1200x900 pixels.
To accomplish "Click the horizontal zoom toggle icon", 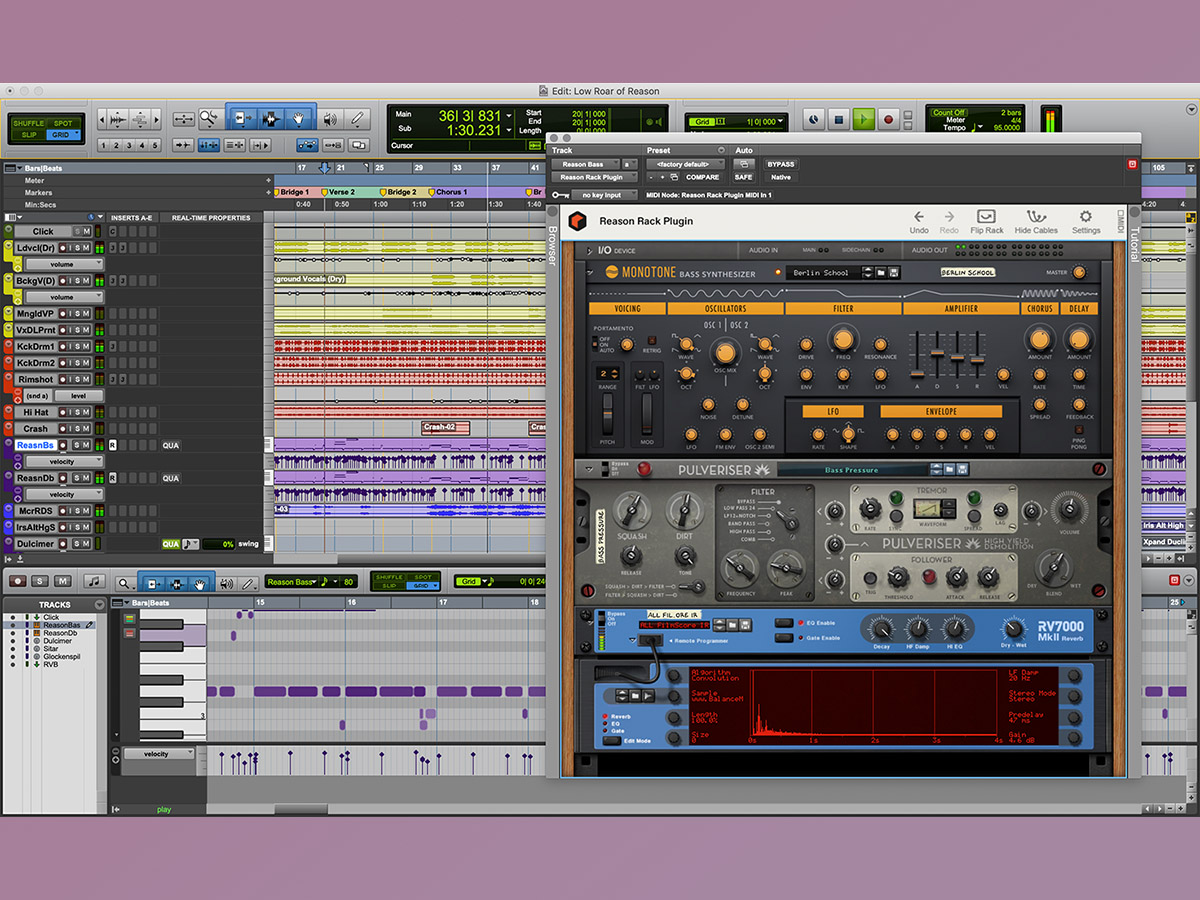I will [x=183, y=119].
